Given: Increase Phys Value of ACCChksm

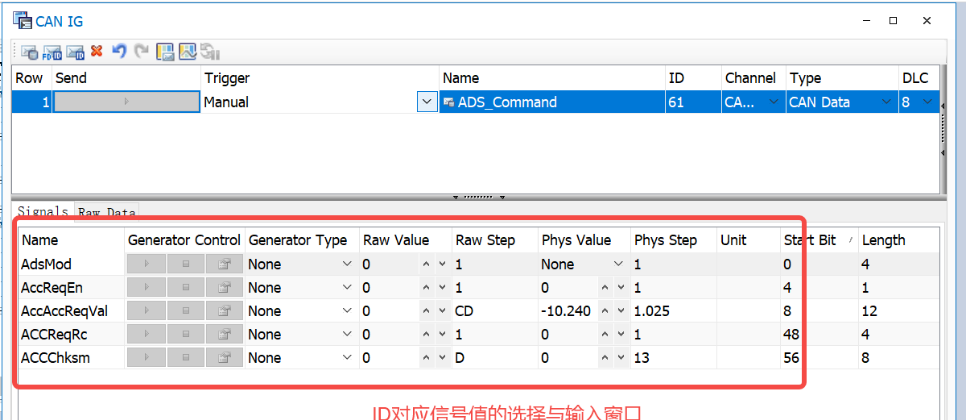Looking at the screenshot, I should tap(605, 358).
